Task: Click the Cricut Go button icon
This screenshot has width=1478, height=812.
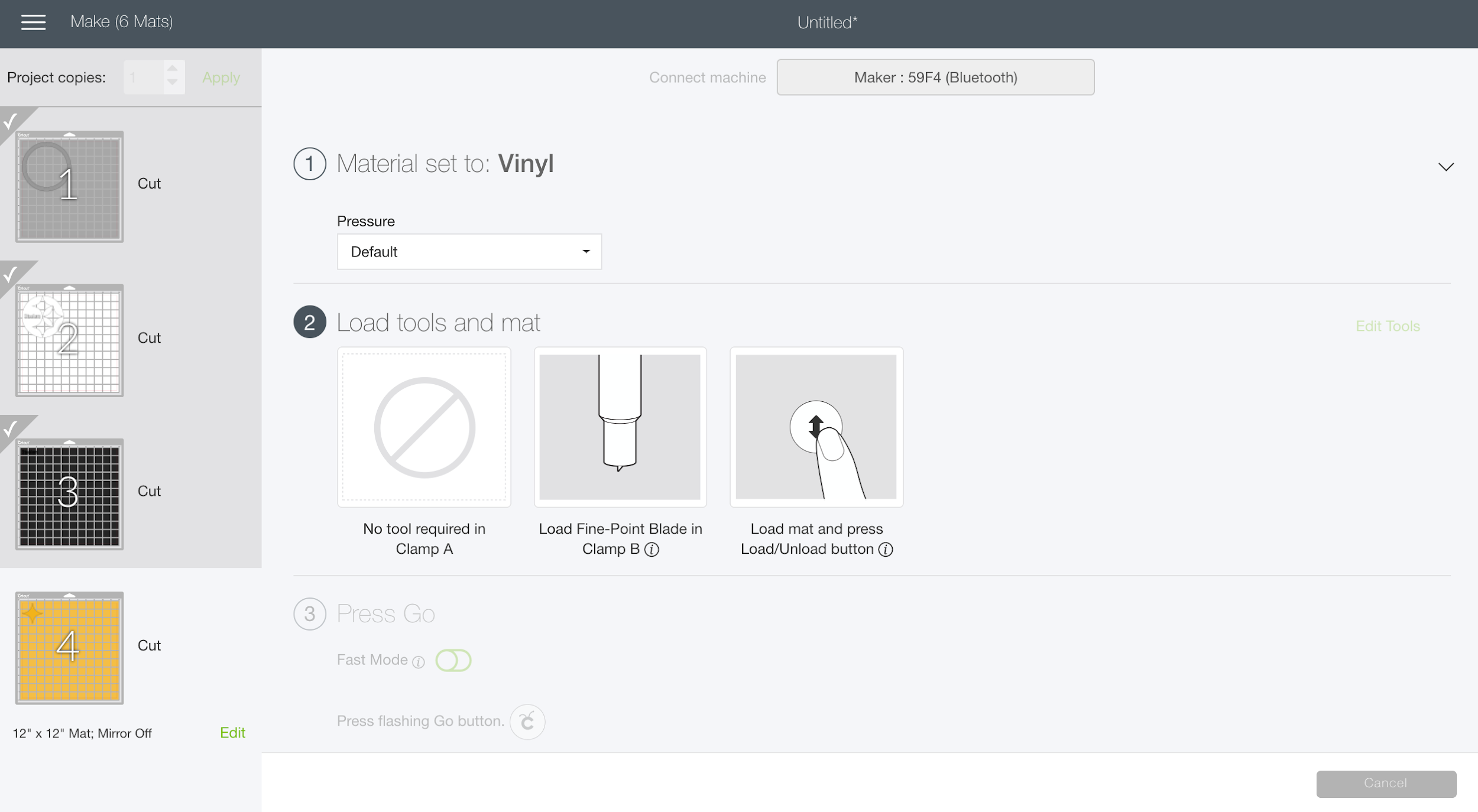Action: [527, 722]
